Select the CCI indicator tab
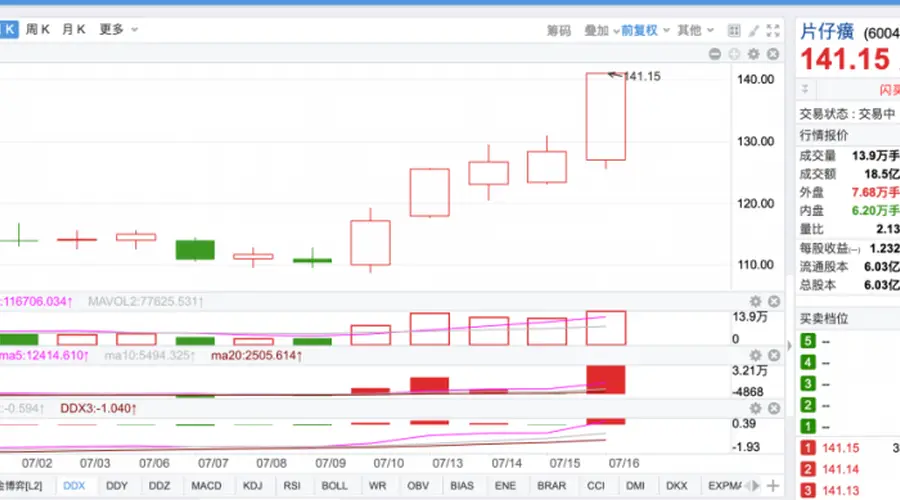This screenshot has width=900, height=500. [596, 486]
